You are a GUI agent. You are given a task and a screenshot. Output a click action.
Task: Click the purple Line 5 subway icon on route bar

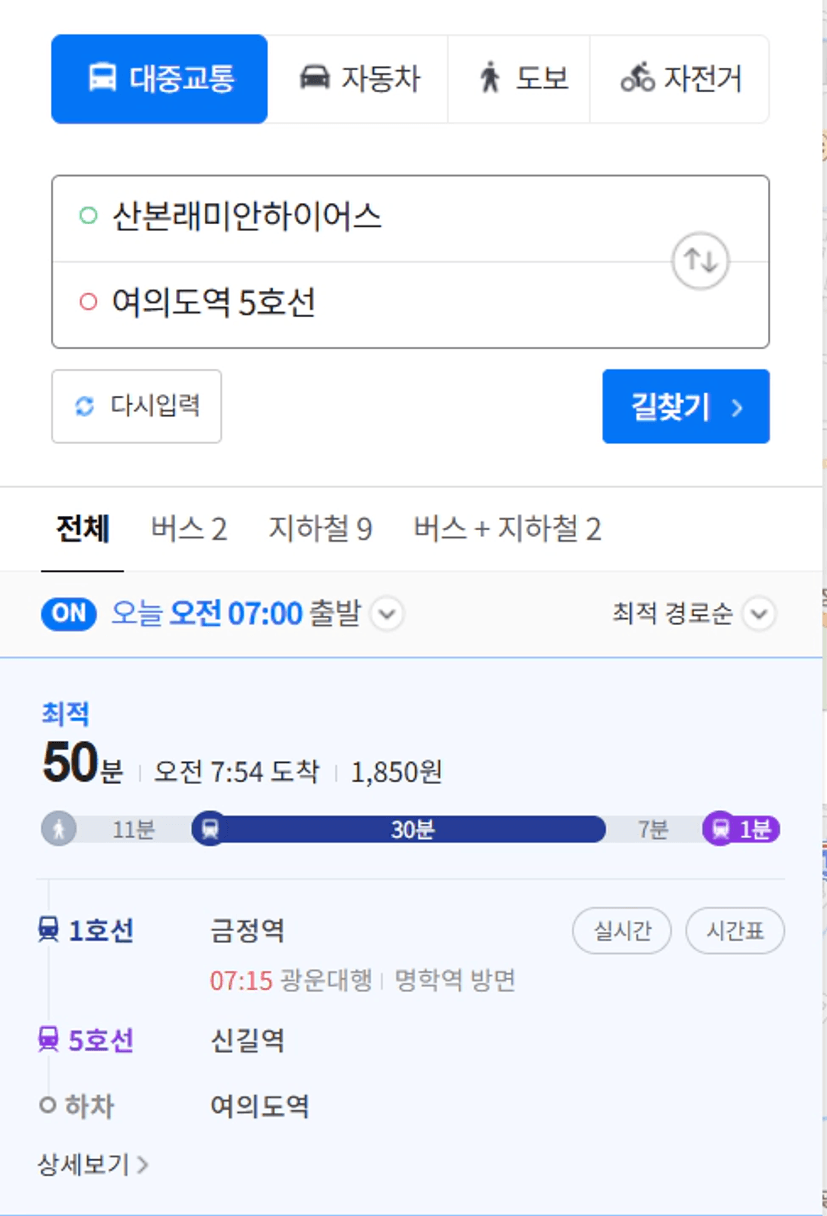tap(720, 829)
